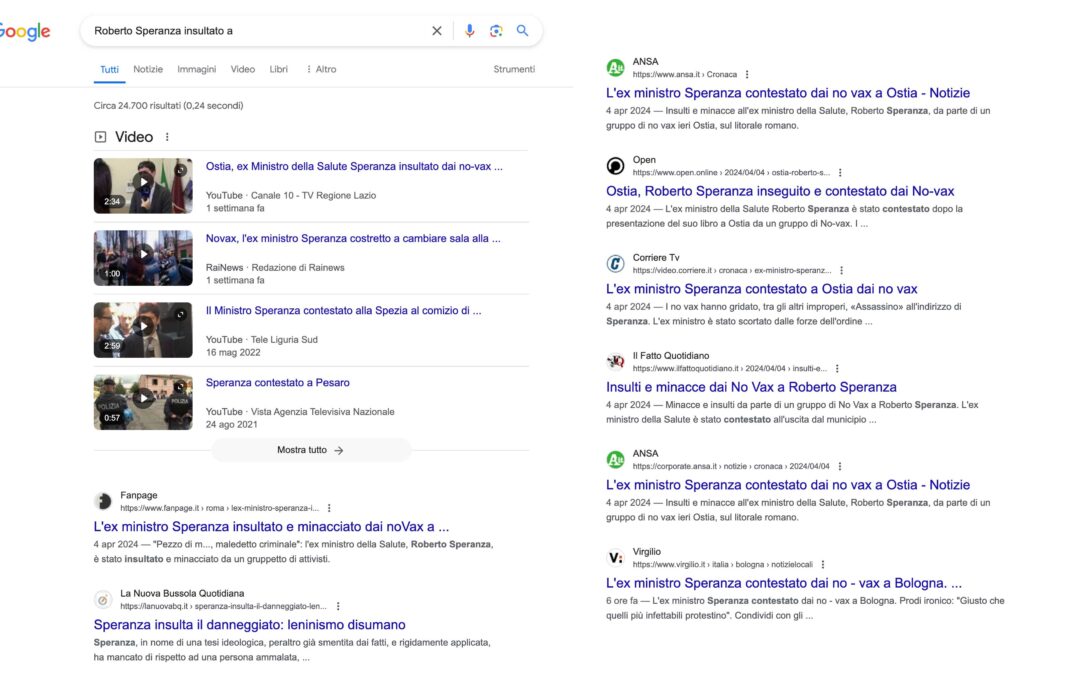Open the Google logo homepage
The width and height of the screenshot is (1080, 675).
click(x=25, y=32)
